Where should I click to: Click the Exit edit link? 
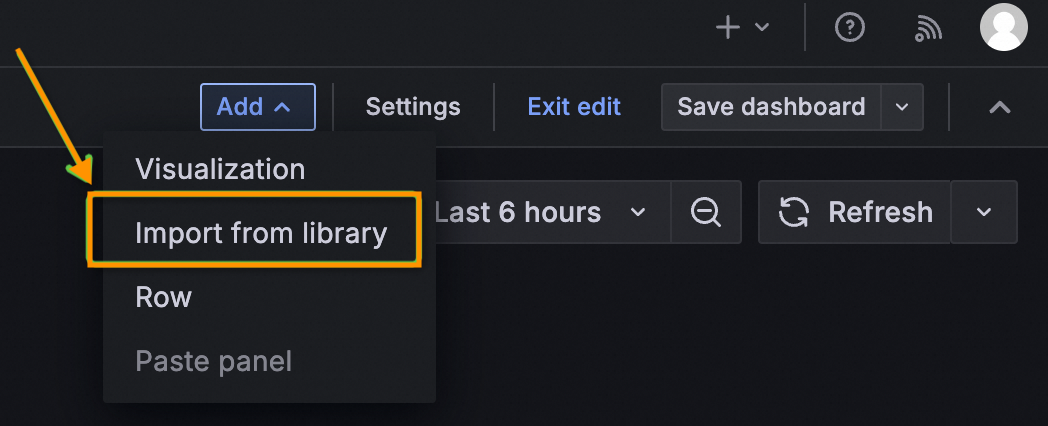click(574, 107)
